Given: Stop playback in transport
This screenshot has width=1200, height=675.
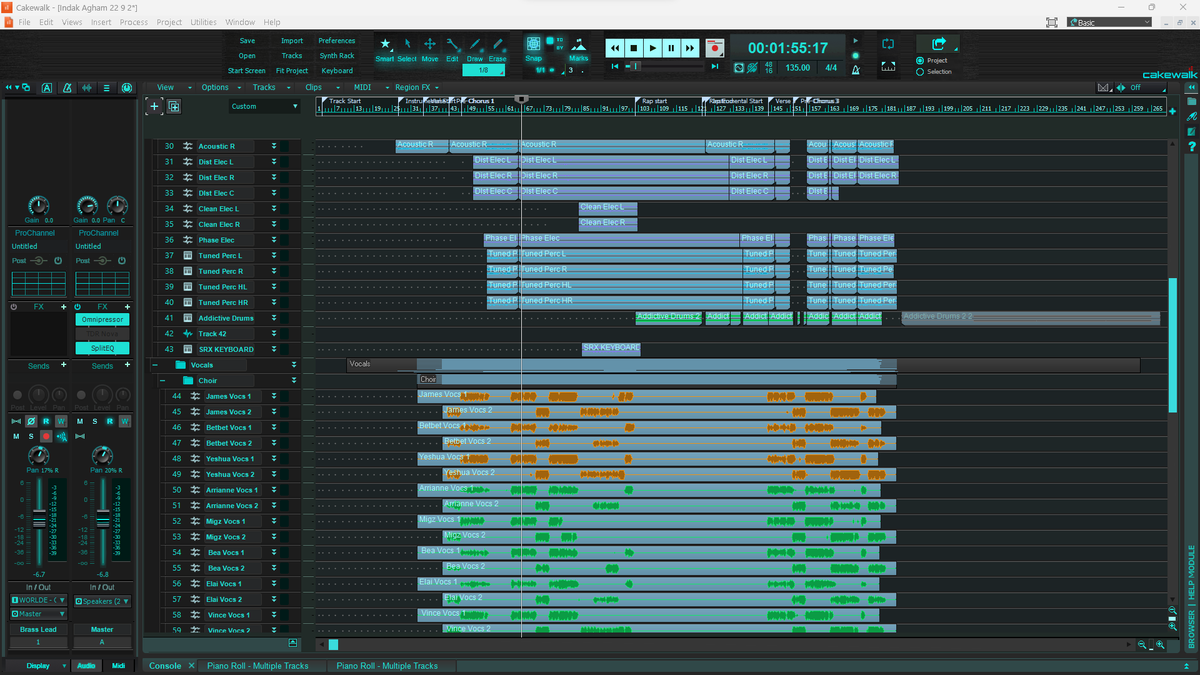Looking at the screenshot, I should [x=634, y=47].
